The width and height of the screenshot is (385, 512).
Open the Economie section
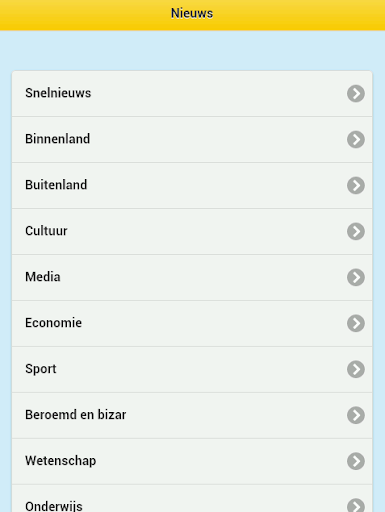(192, 324)
